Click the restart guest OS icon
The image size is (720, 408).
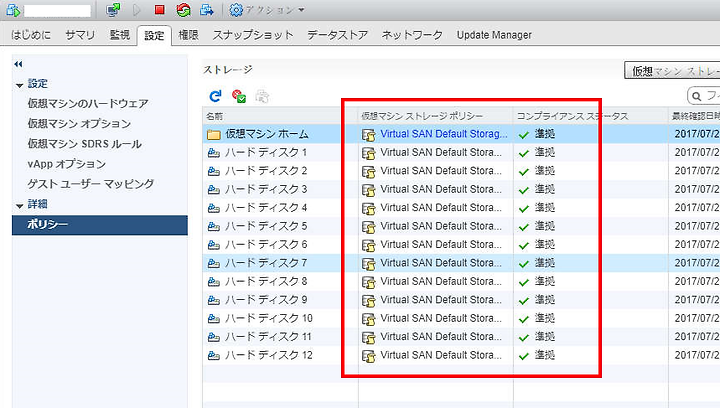coord(183,10)
